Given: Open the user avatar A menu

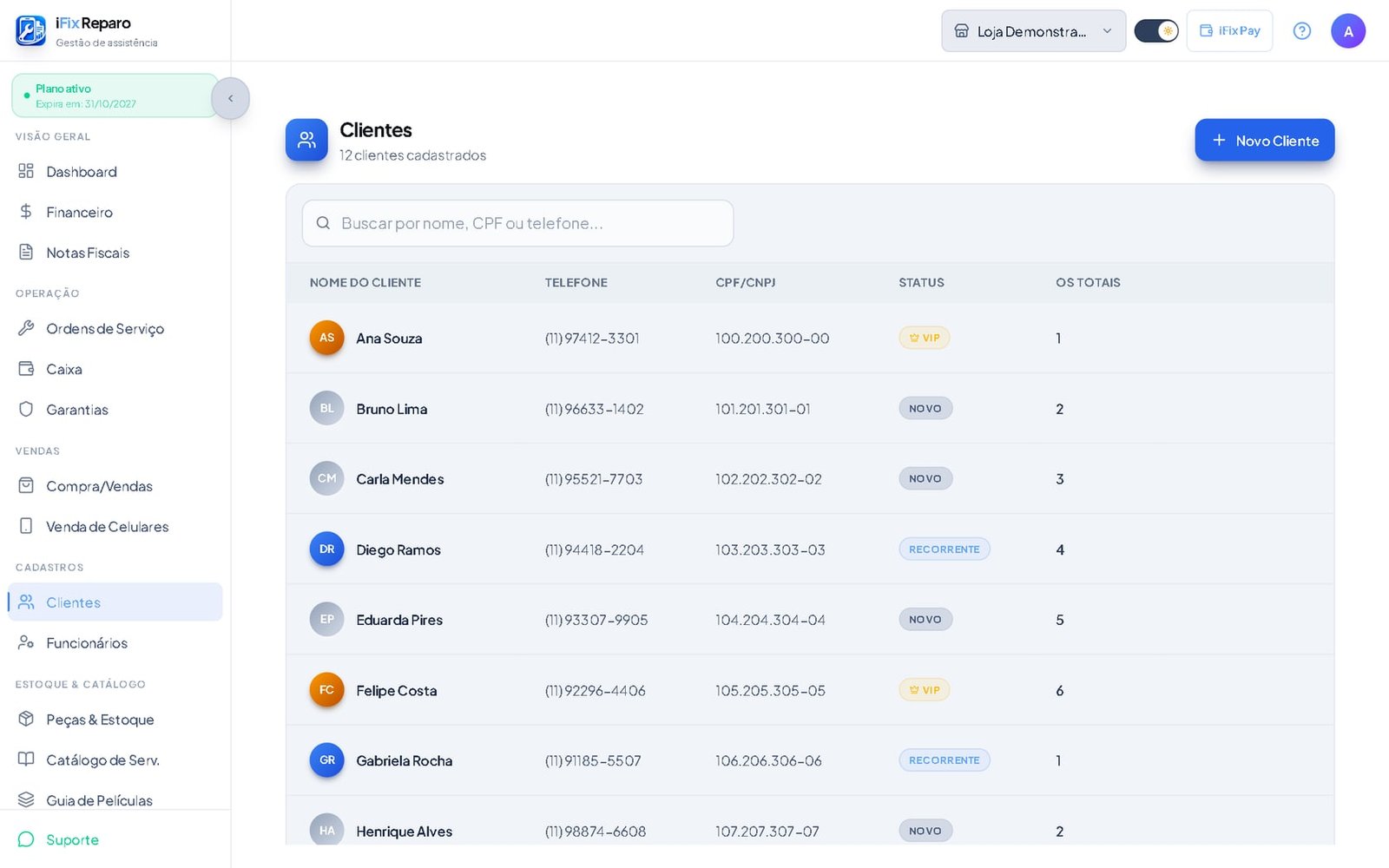Looking at the screenshot, I should pos(1347,31).
